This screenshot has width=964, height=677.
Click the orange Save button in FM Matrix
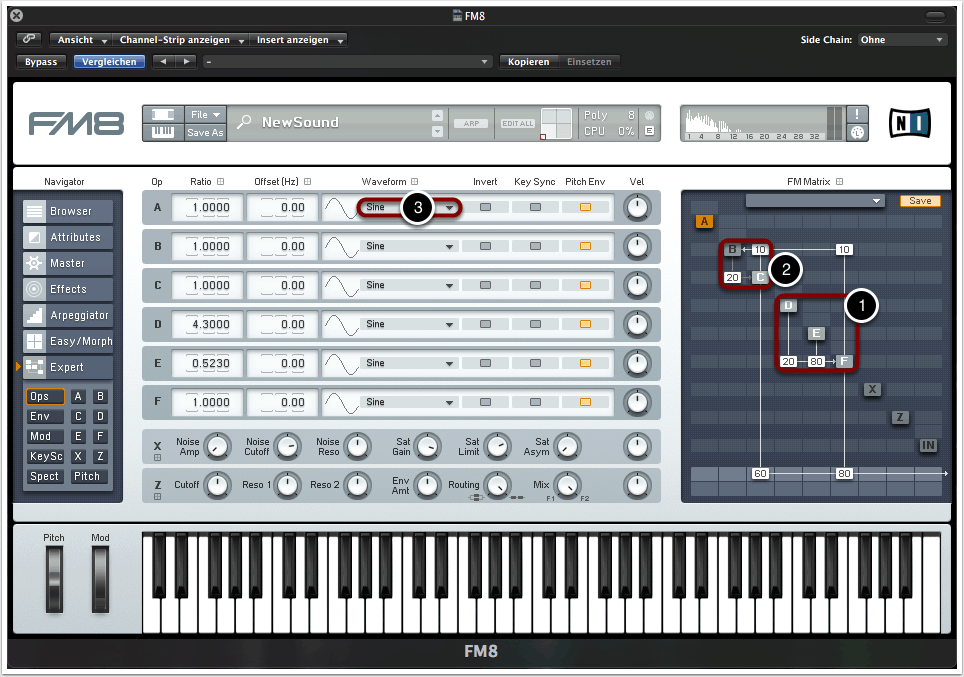pyautogui.click(x=920, y=201)
